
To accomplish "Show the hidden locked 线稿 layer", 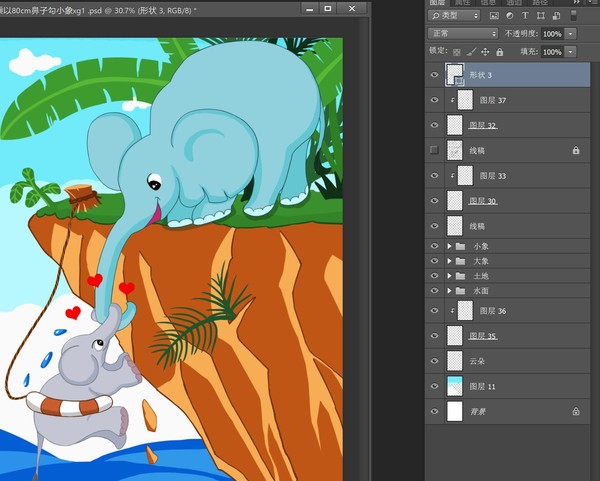I will tap(434, 150).
